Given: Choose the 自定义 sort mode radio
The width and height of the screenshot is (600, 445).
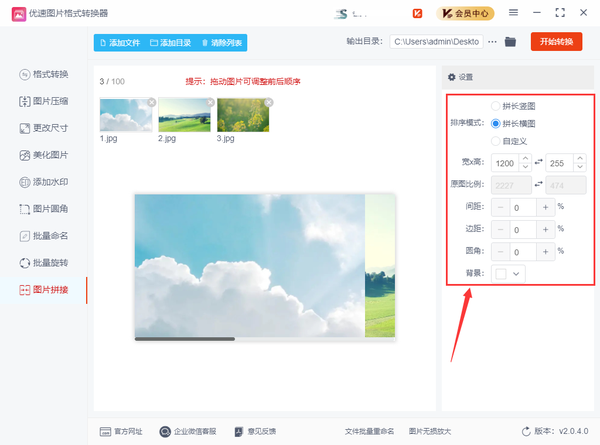Looking at the screenshot, I should click(x=496, y=140).
